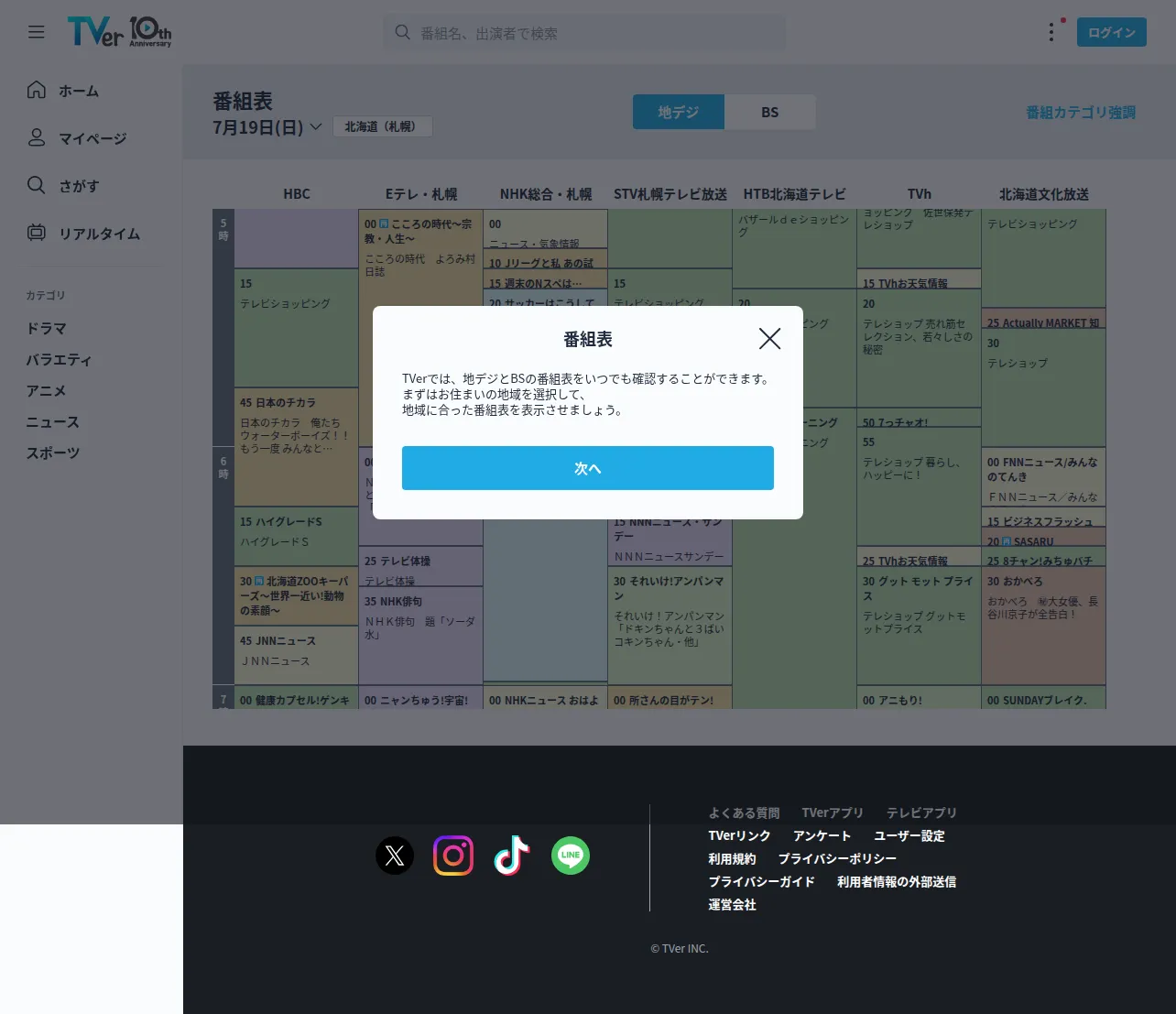Viewport: 1176px width, 1014px height.
Task: Open the 20 テレショップ売れ筋セレクション cell
Action: [919, 348]
